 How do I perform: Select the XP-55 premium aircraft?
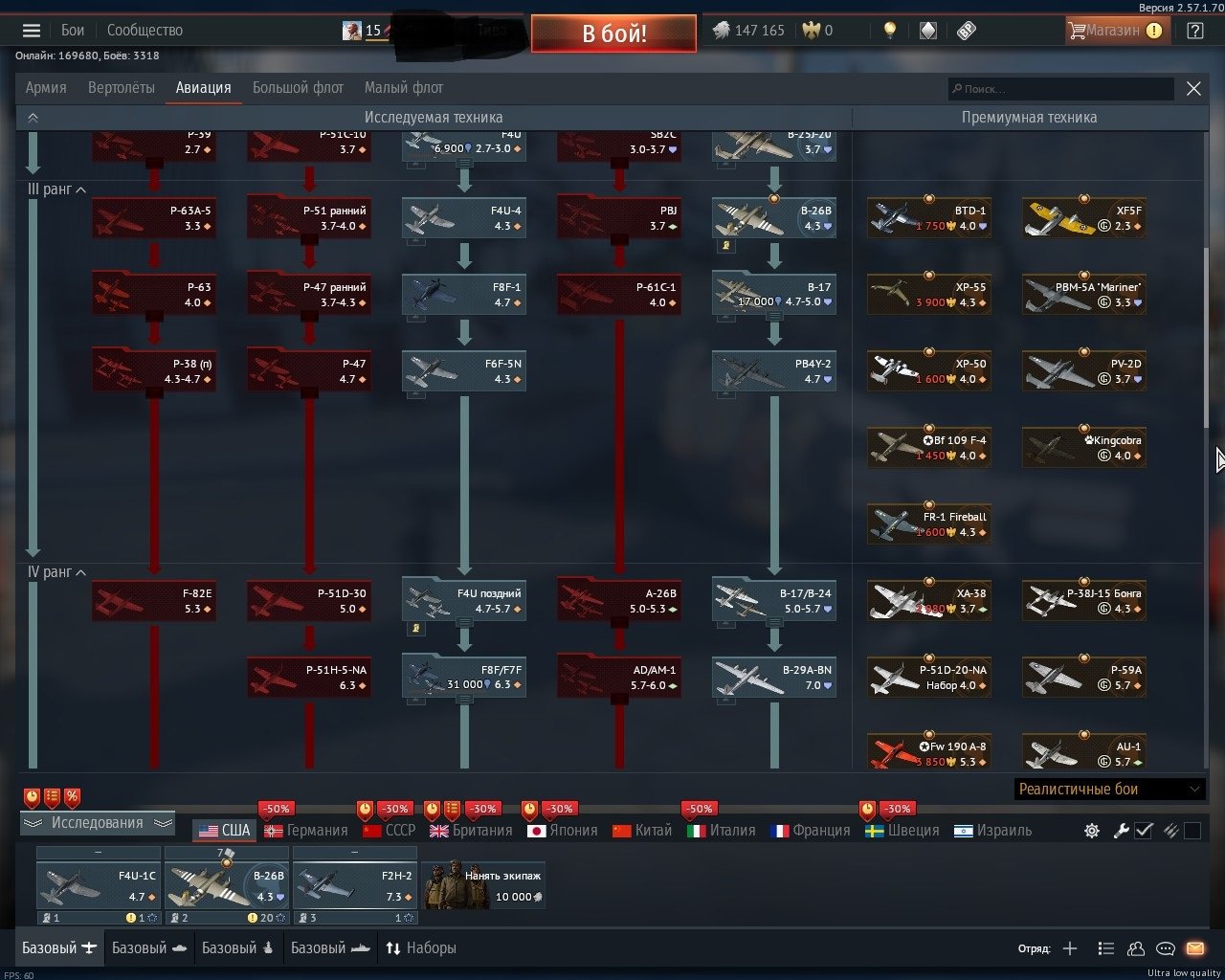coord(929,295)
